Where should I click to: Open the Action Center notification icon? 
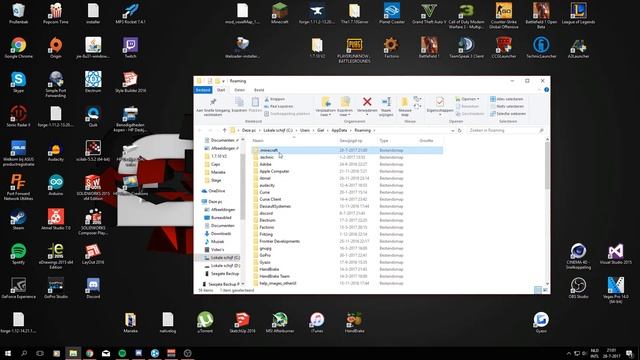coord(629,353)
